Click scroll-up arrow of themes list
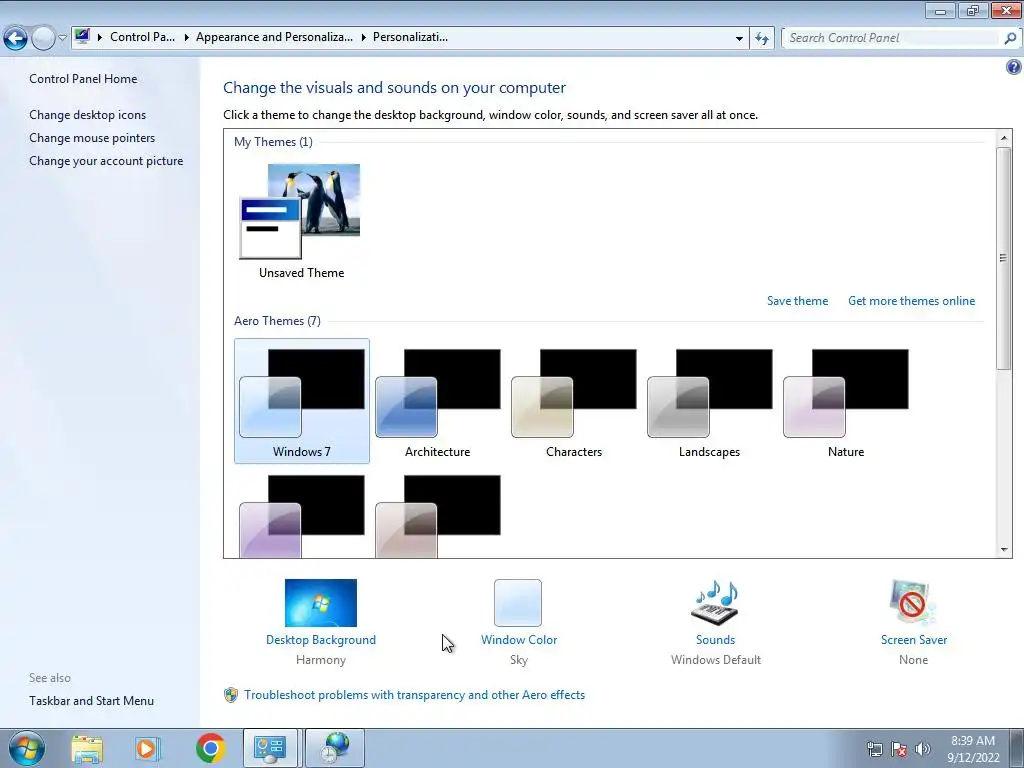Viewport: 1024px width, 768px height. pyautogui.click(x=1004, y=138)
